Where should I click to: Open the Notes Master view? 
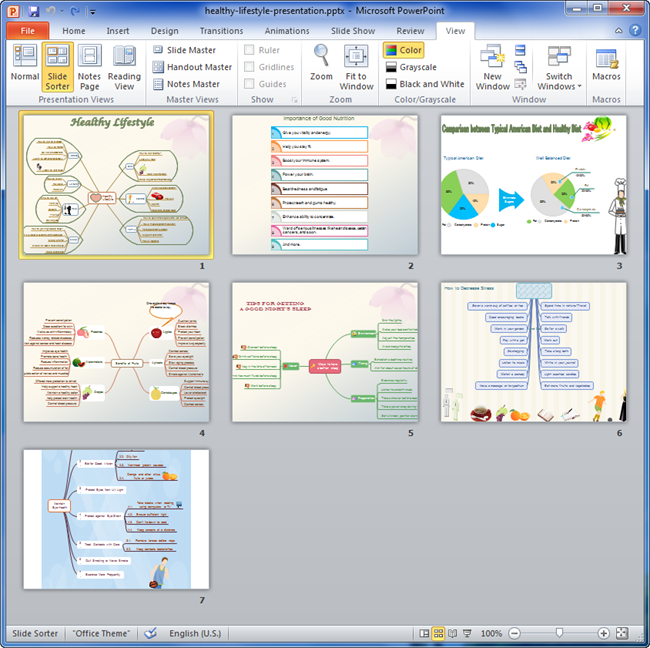coord(186,84)
